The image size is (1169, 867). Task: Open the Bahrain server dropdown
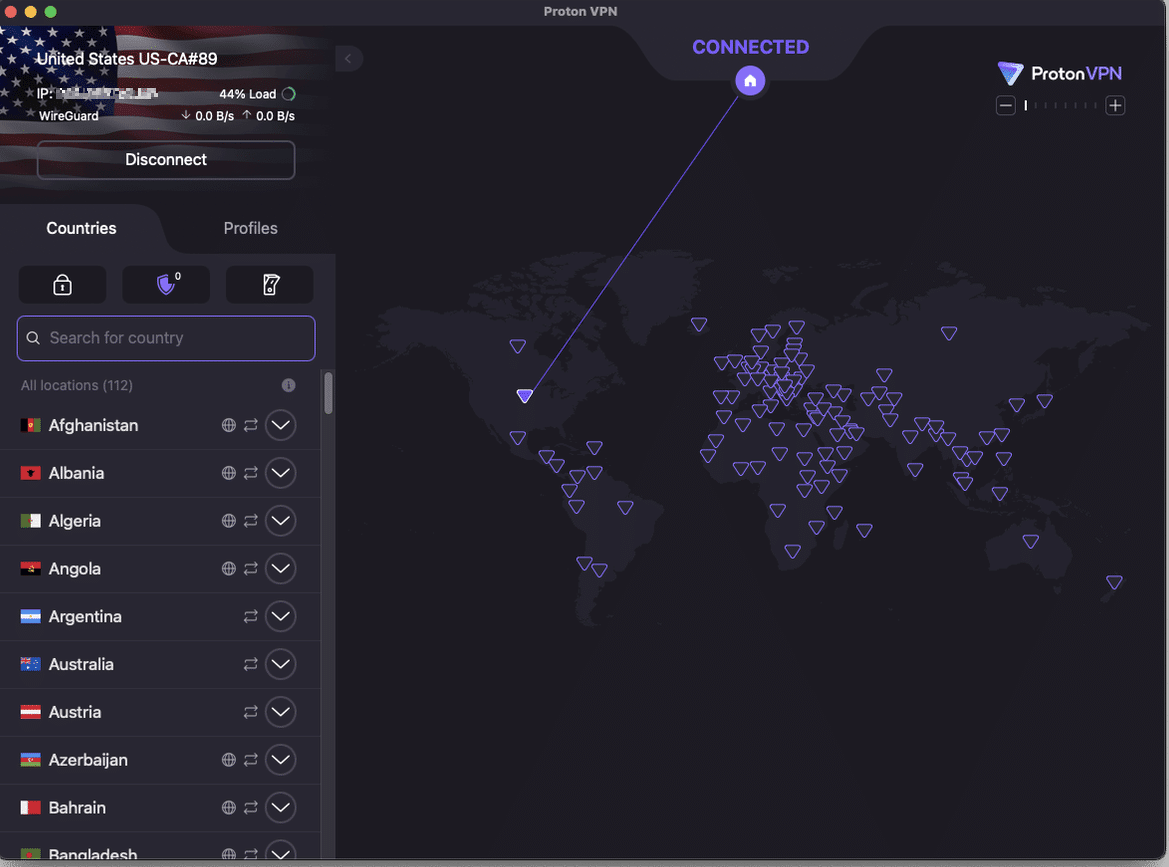click(280, 807)
